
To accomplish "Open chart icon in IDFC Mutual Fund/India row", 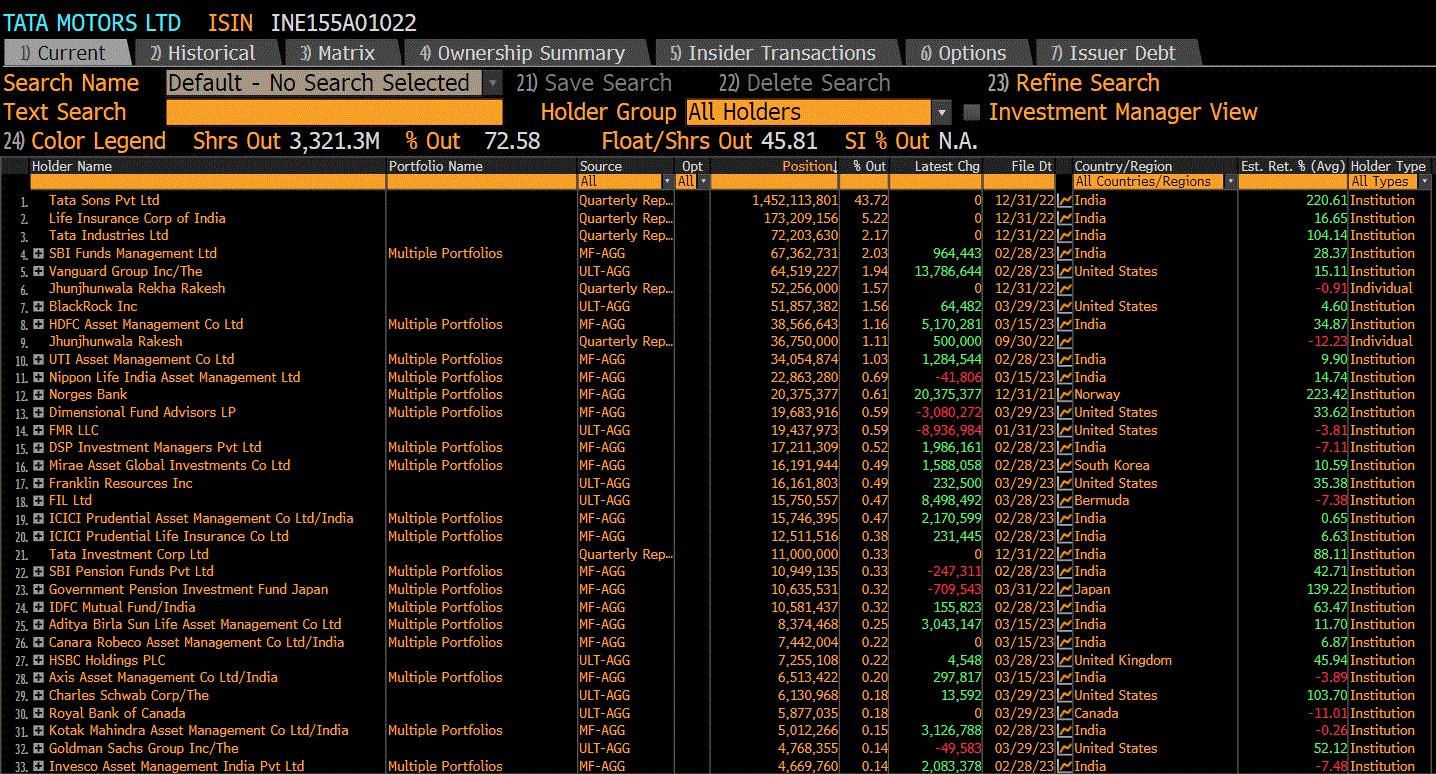I will pos(1065,607).
